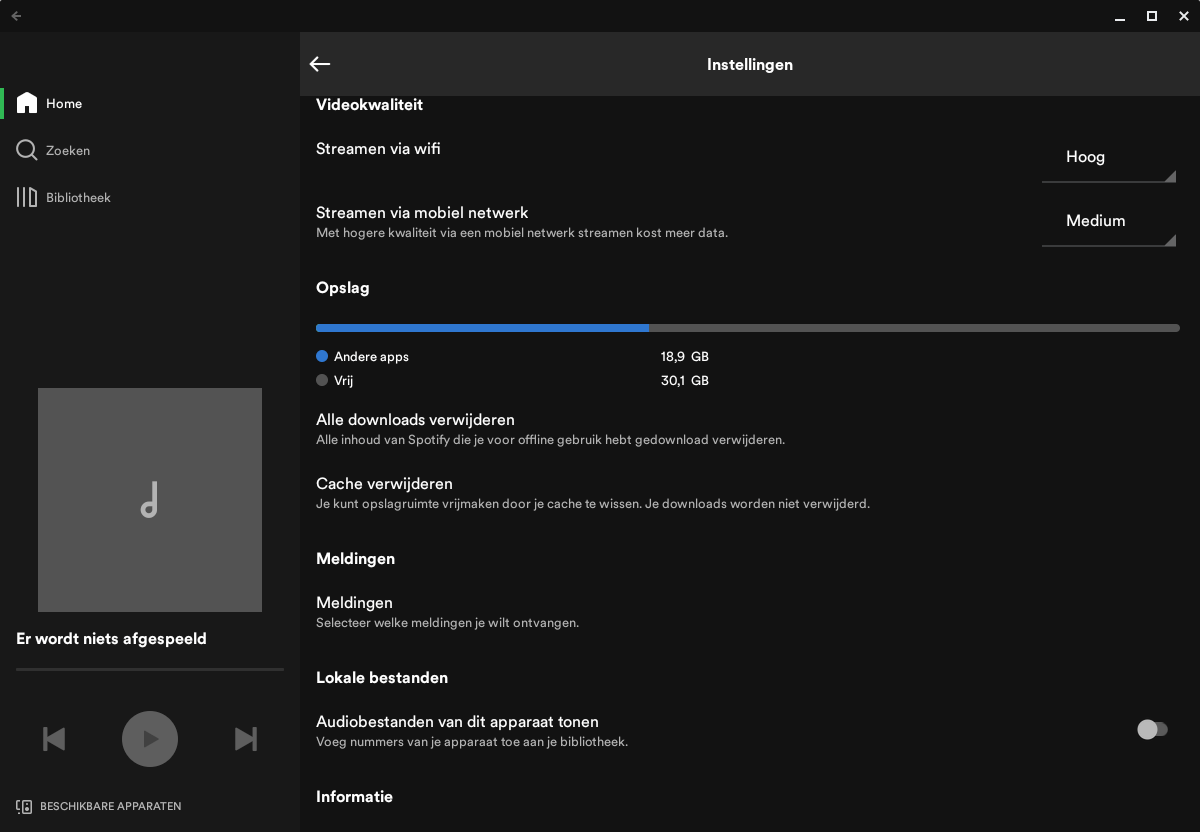The width and height of the screenshot is (1200, 832).
Task: Click Cache verwijderen
Action: (748, 493)
